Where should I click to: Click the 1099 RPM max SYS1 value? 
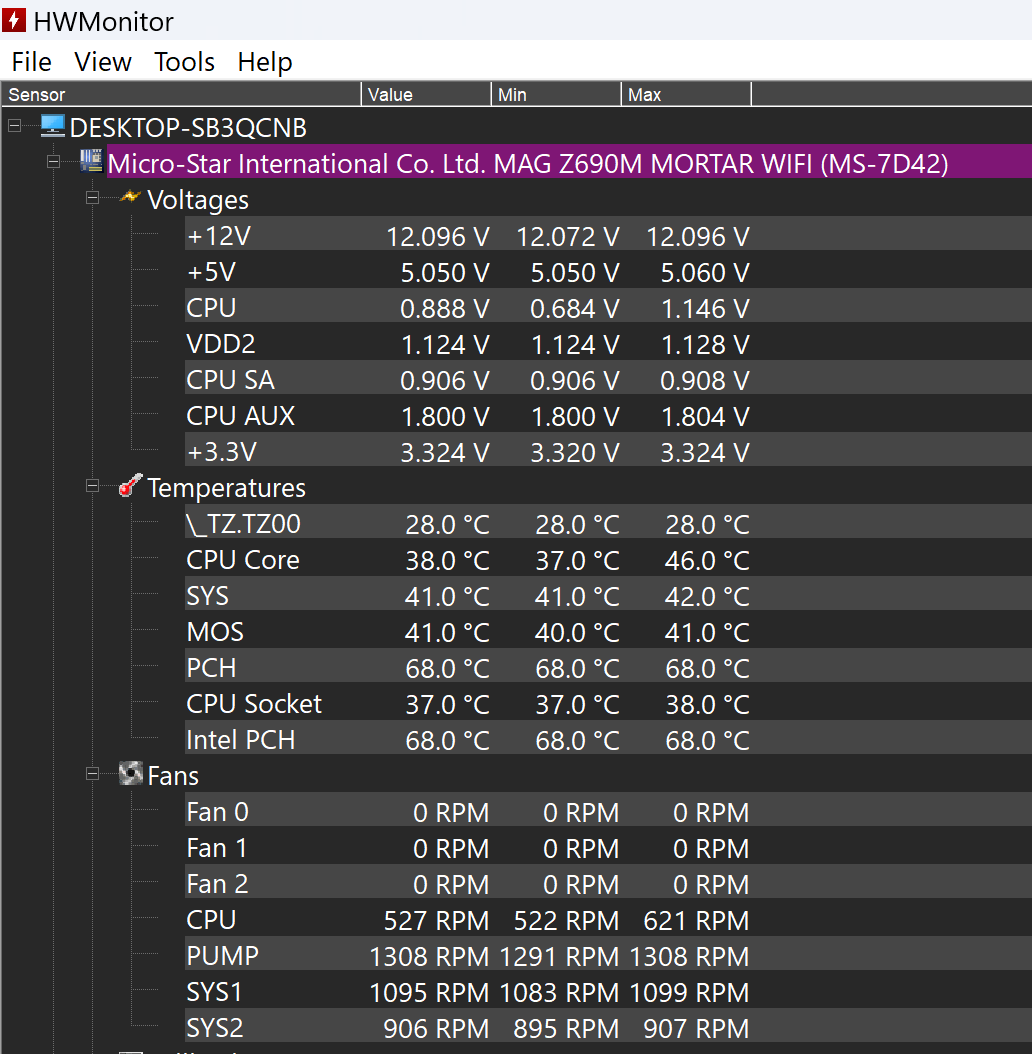690,993
